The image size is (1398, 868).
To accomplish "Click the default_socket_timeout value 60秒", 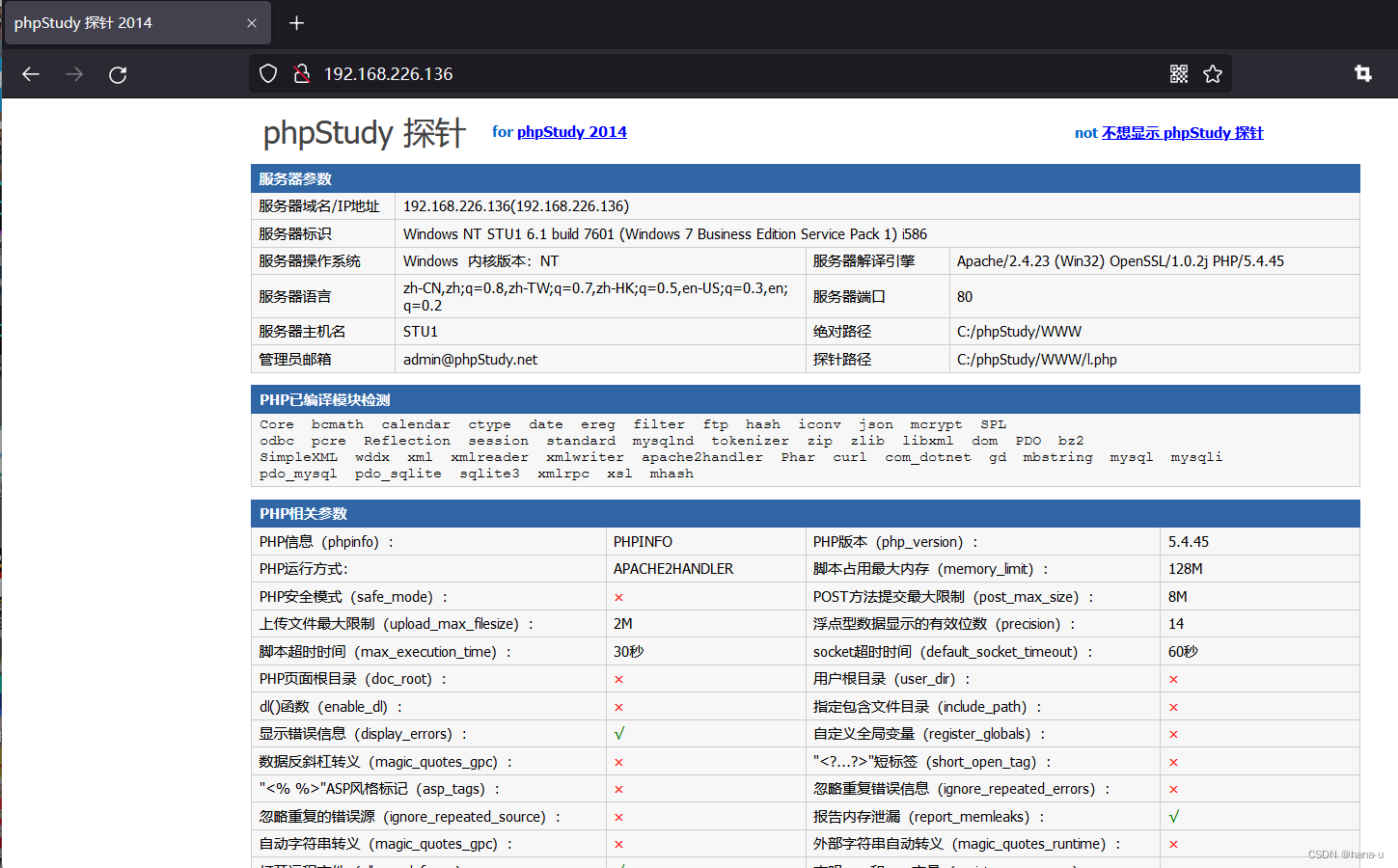I will [x=1184, y=652].
